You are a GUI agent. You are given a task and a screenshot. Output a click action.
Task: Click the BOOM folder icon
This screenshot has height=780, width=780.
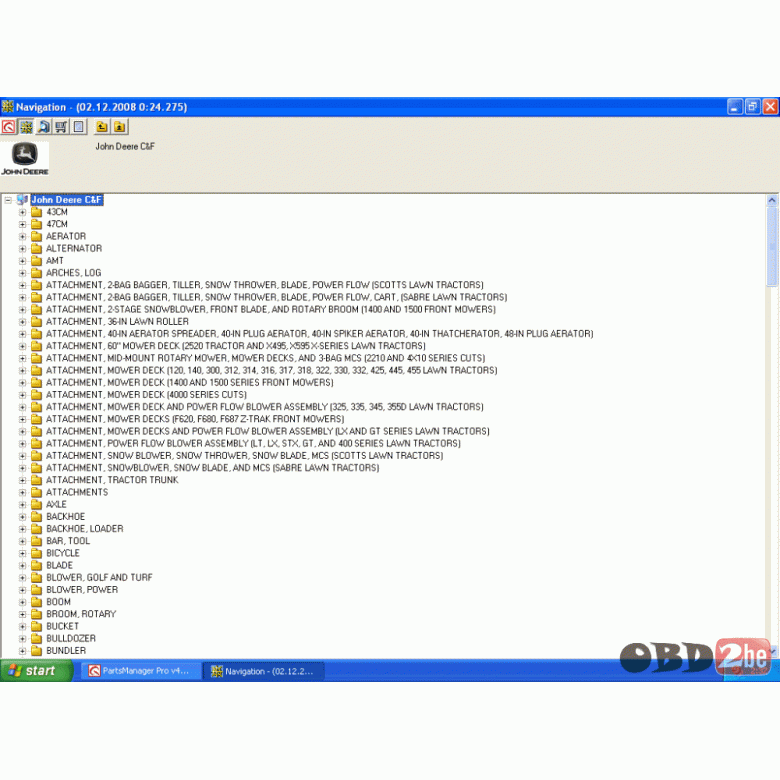point(36,602)
